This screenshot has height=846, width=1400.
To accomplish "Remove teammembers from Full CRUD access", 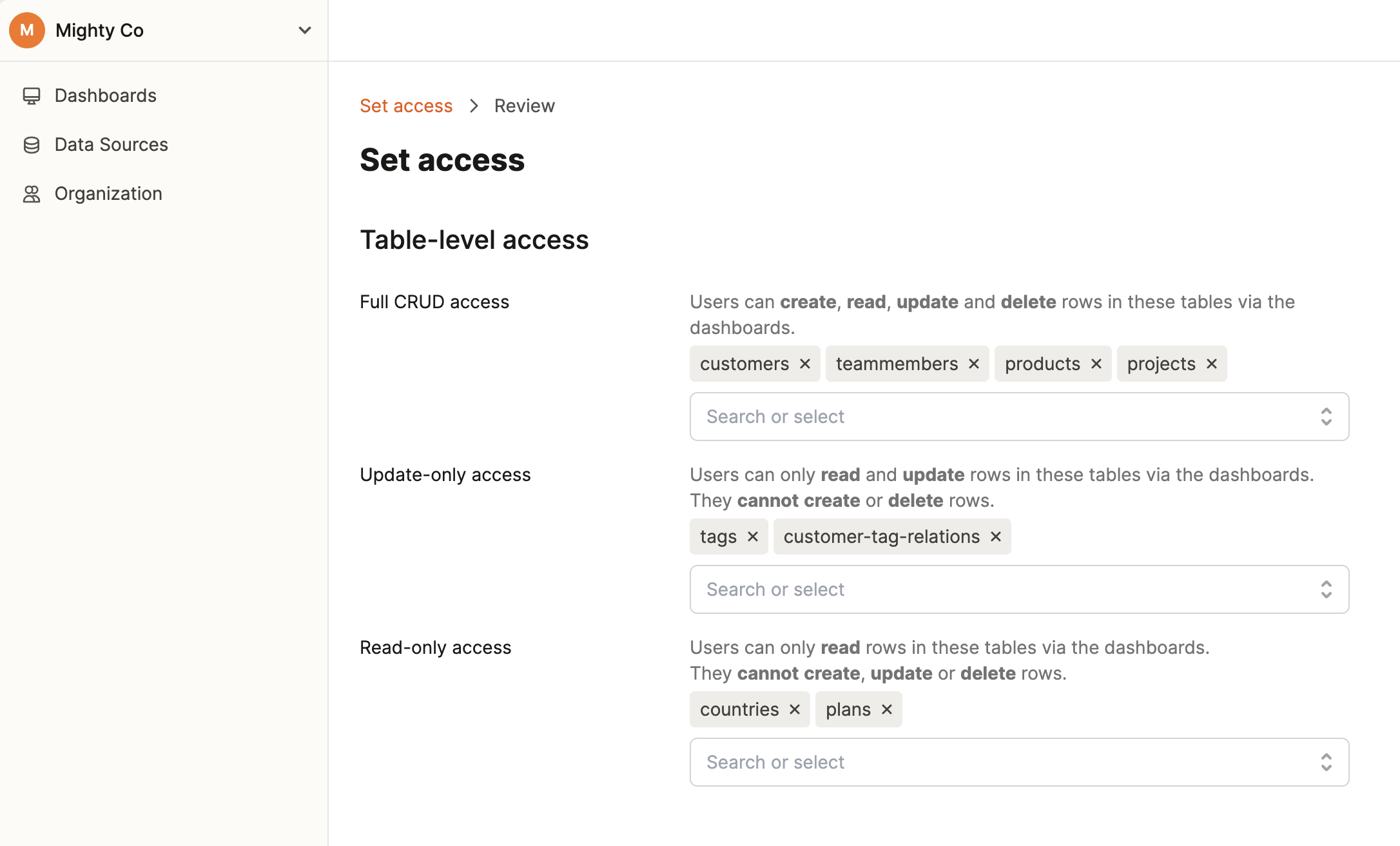I will 974,364.
